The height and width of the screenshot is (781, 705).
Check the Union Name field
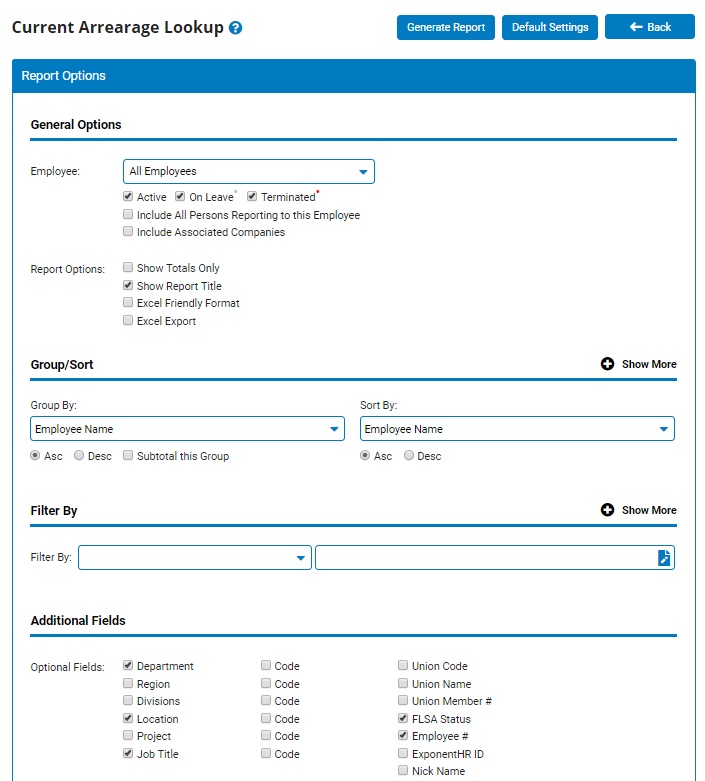click(x=403, y=683)
